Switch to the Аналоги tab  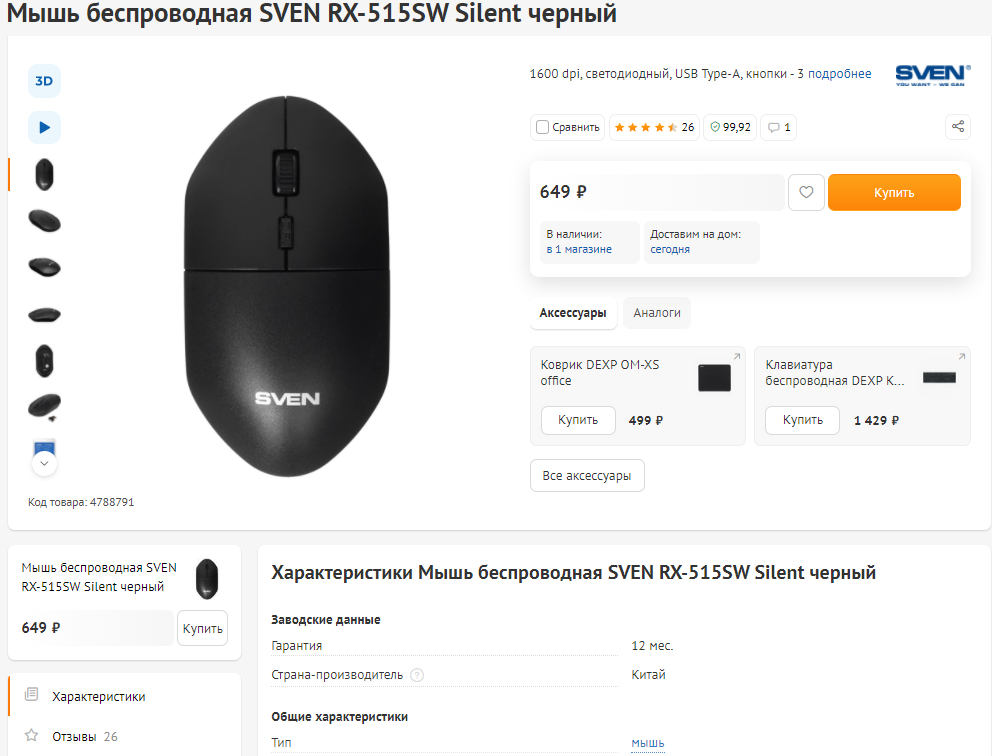pyautogui.click(x=657, y=313)
